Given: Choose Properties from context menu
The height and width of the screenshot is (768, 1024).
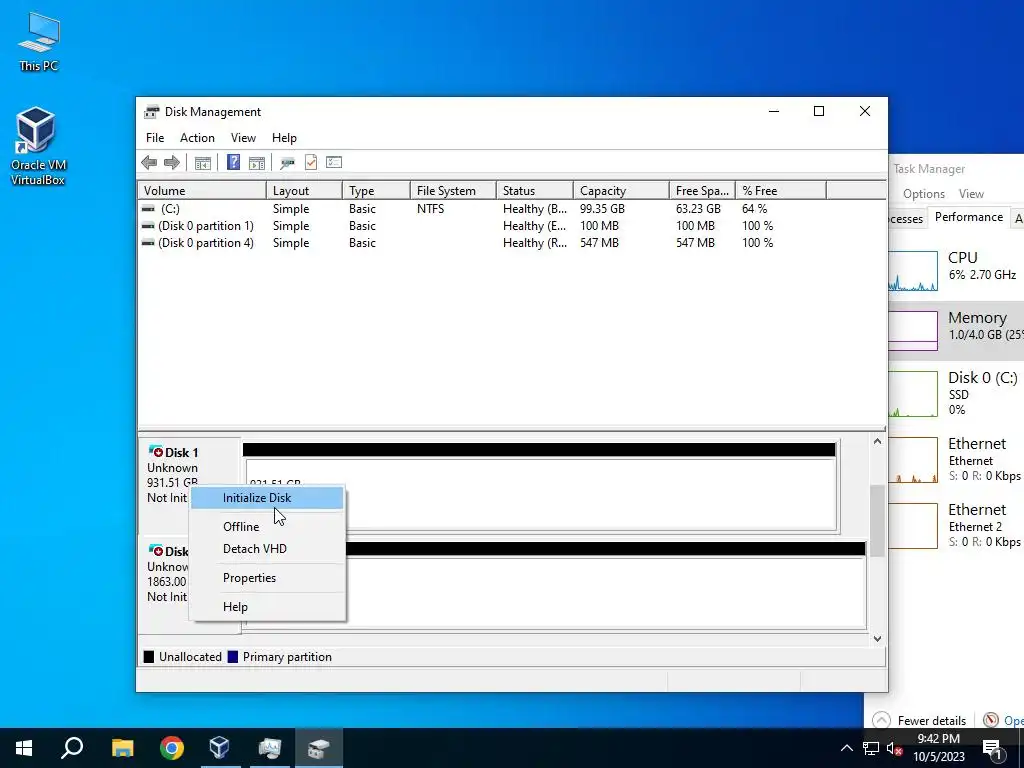Looking at the screenshot, I should click(x=267, y=578).
